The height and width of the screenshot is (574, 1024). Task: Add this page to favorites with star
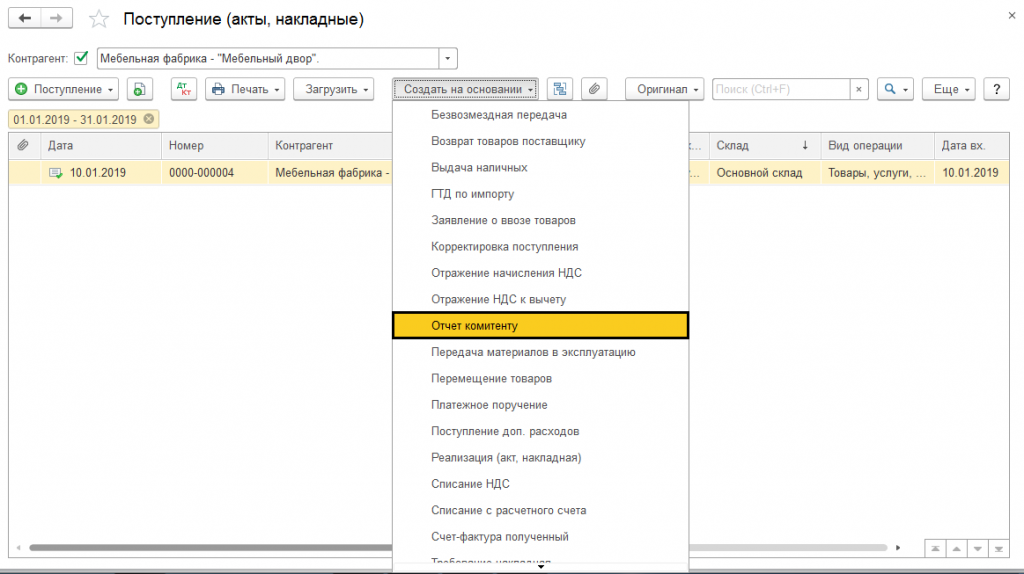pos(99,19)
